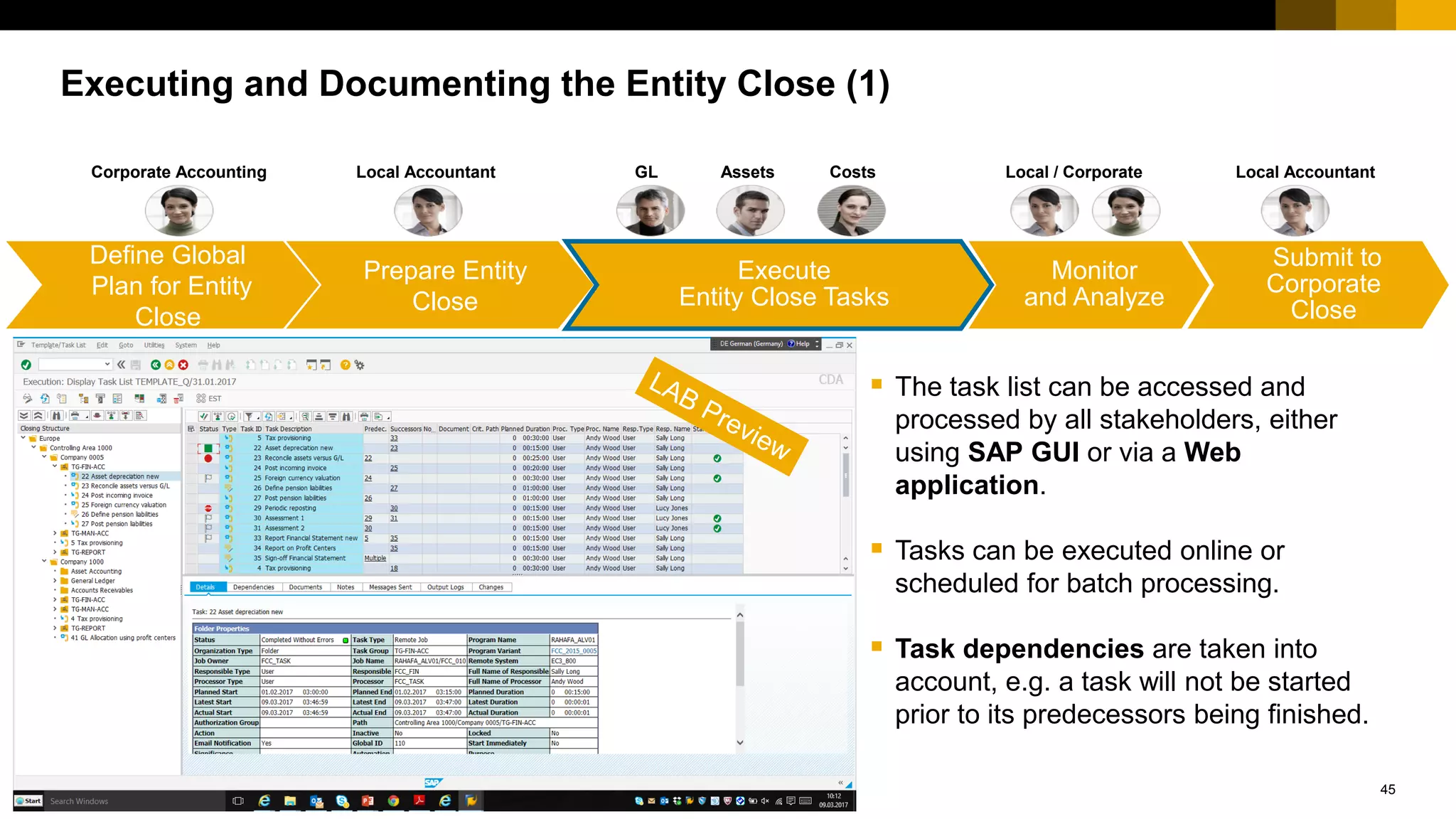Switch to the Output Logs tab
The image size is (1456, 819).
pos(446,587)
